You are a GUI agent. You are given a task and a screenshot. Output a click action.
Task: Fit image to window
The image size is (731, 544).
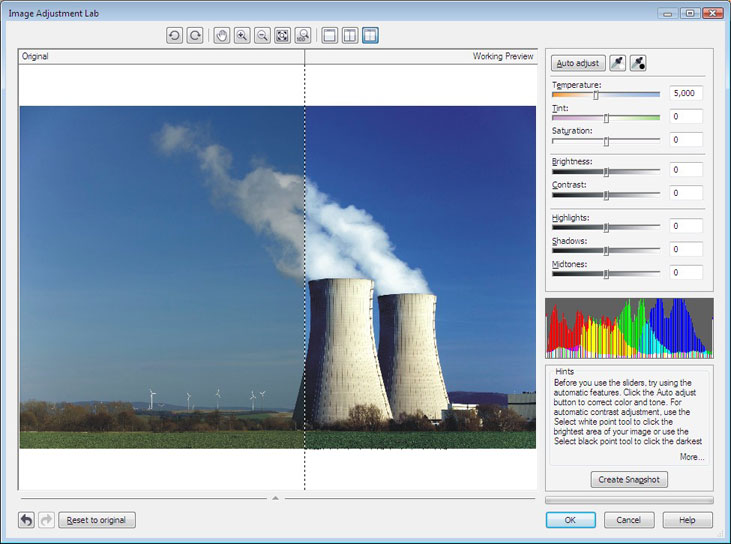(282, 35)
